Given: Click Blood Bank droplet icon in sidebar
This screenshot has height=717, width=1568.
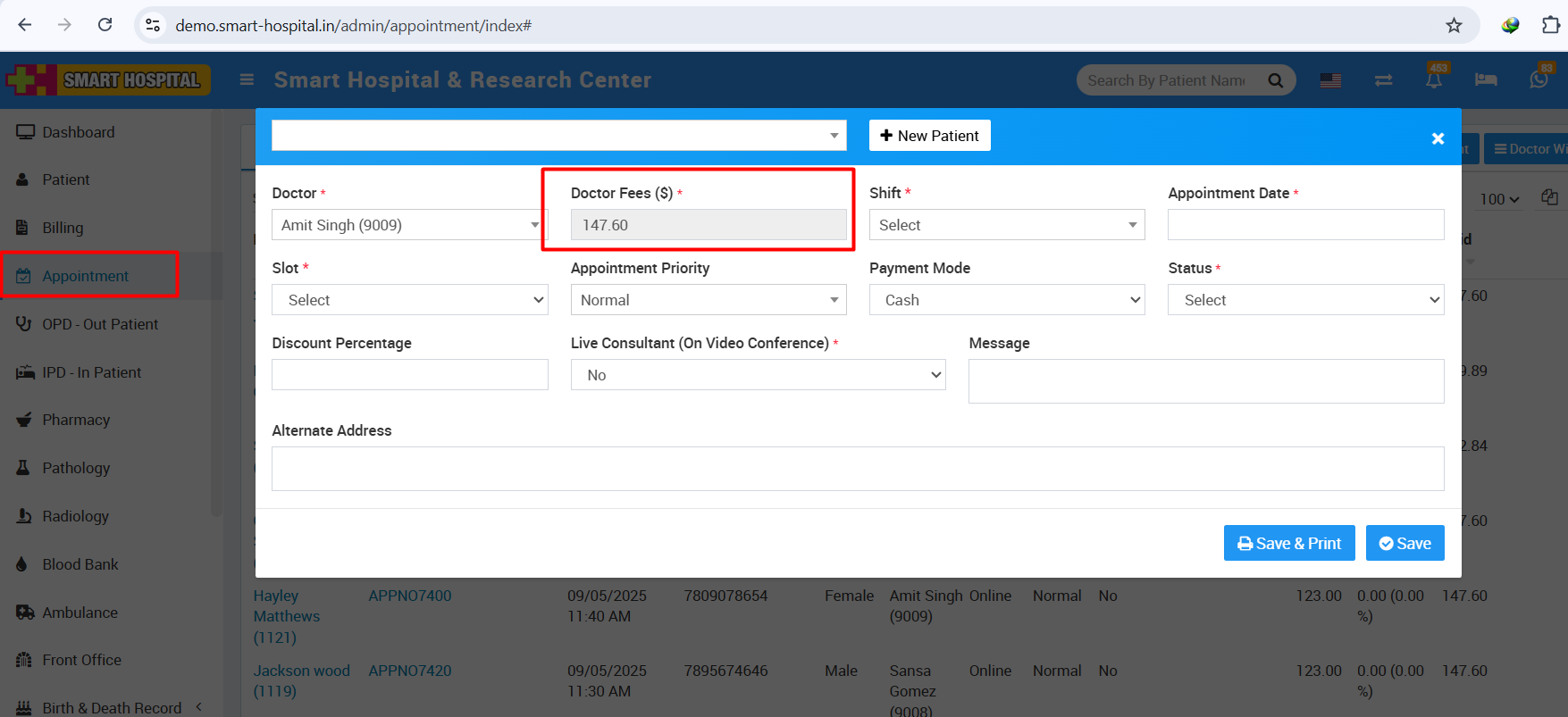Looking at the screenshot, I should [x=22, y=564].
